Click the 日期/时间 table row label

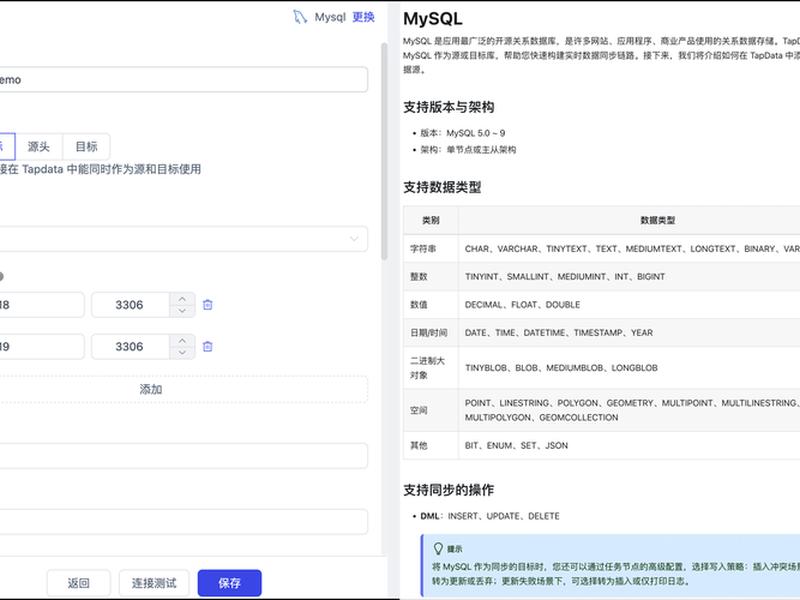(429, 333)
